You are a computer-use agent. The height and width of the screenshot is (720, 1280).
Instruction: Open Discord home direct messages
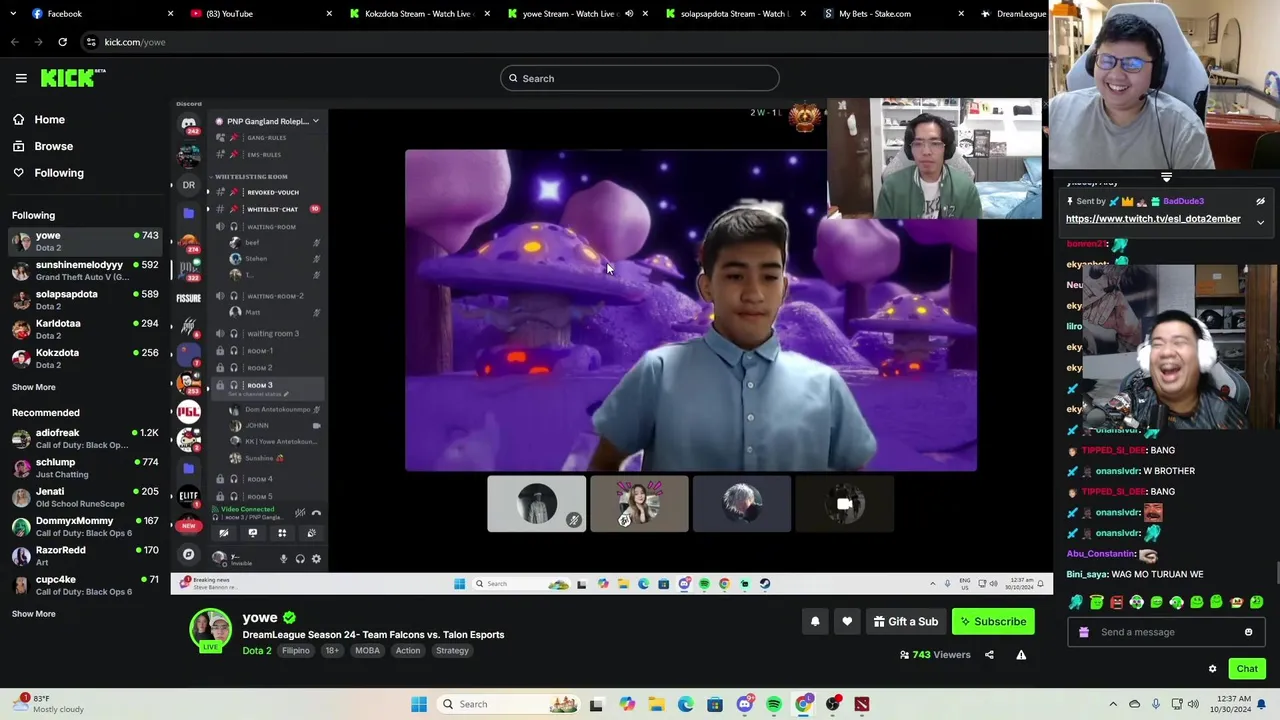point(189,124)
